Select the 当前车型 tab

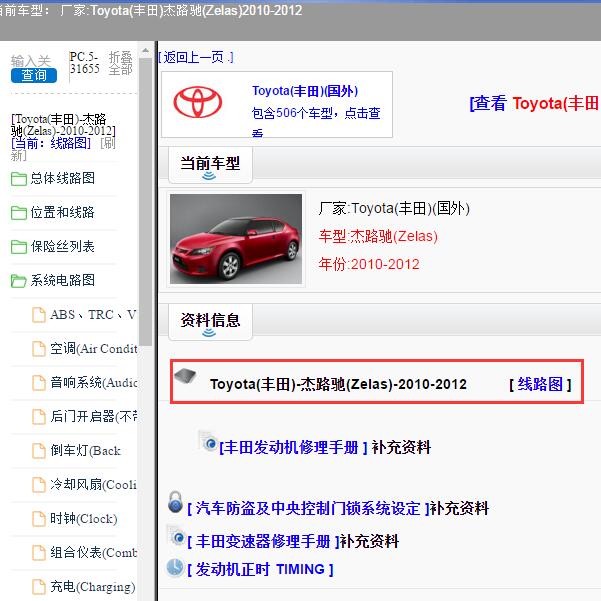tap(210, 164)
